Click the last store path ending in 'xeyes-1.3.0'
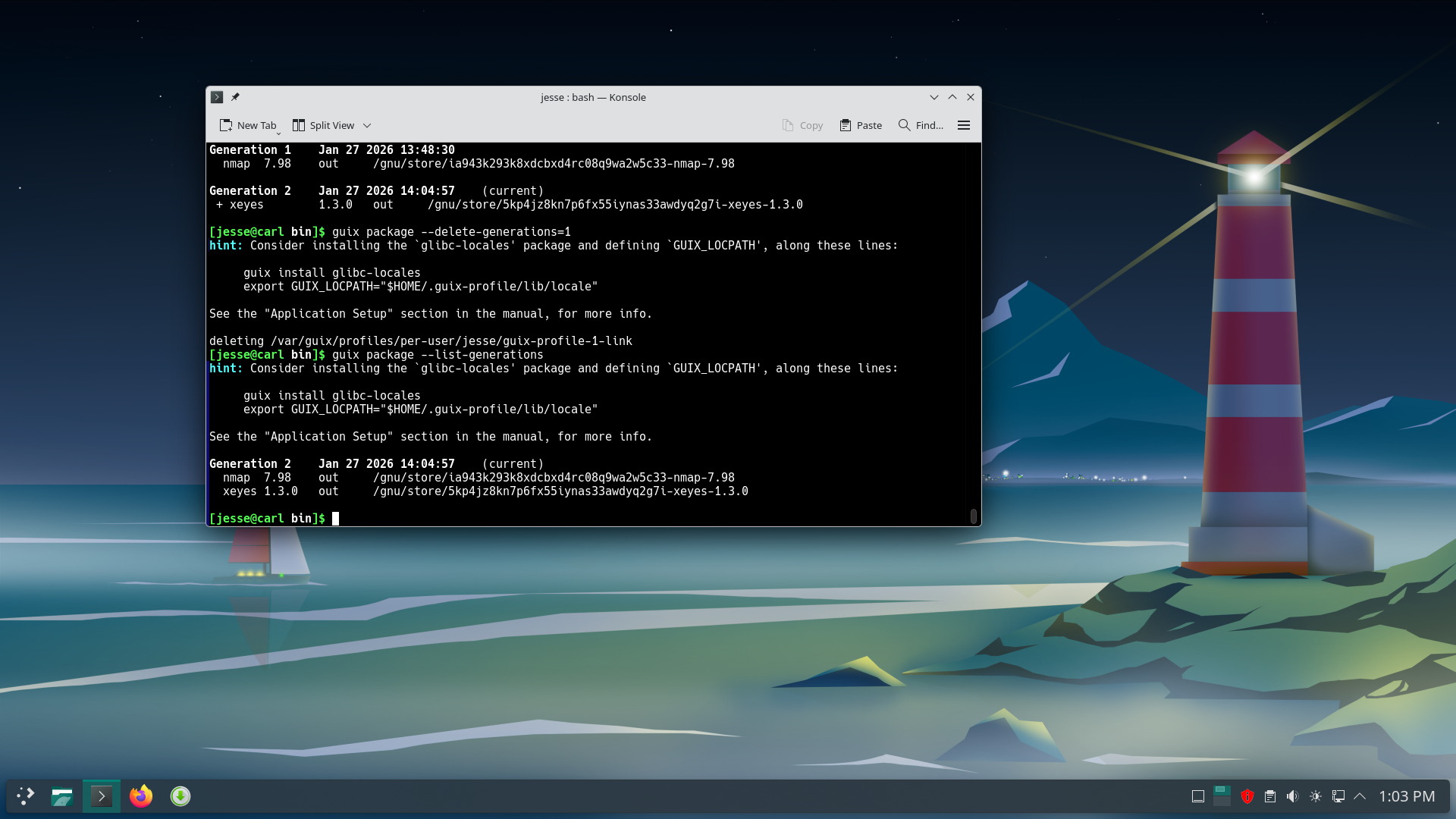Image resolution: width=1456 pixels, height=819 pixels. click(560, 491)
